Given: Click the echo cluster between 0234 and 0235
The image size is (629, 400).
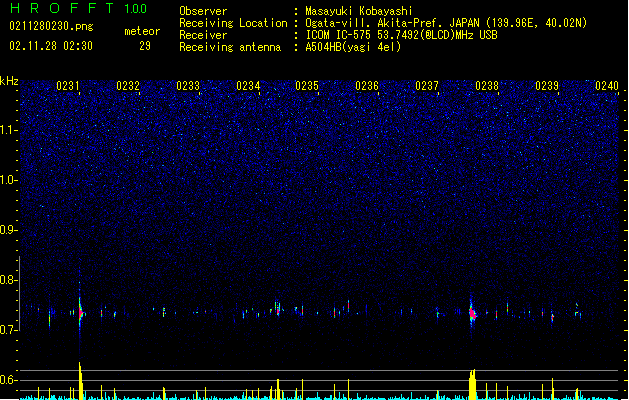Looking at the screenshot, I should [x=278, y=309].
